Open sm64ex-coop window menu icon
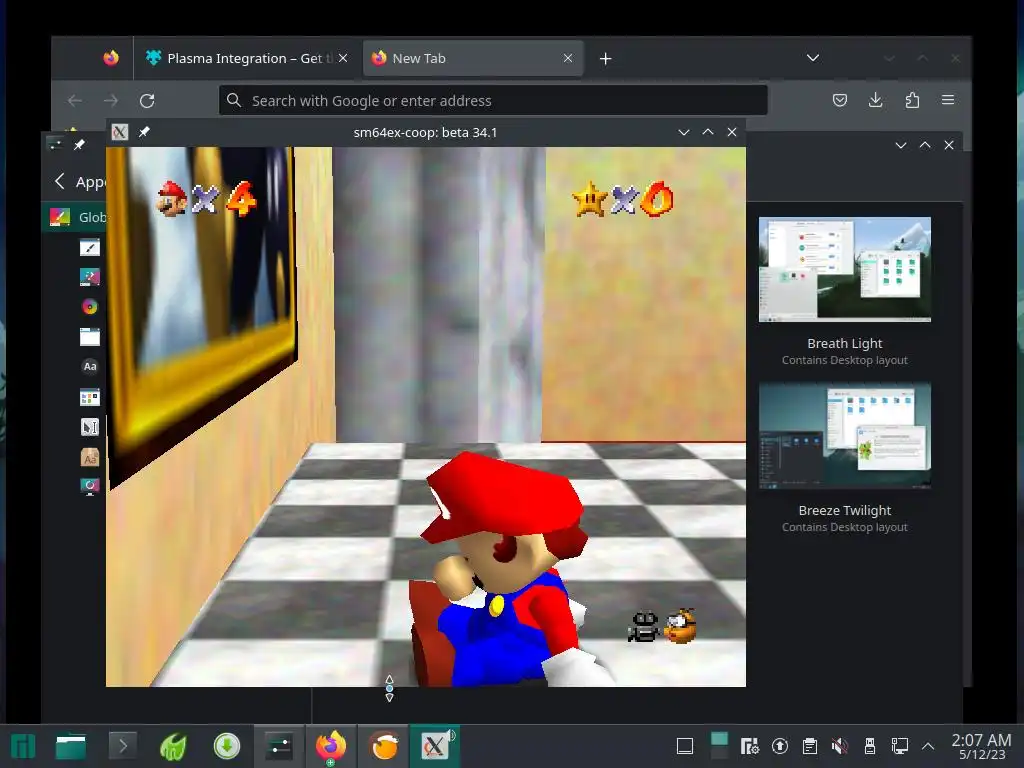The image size is (1024, 768). (x=120, y=132)
